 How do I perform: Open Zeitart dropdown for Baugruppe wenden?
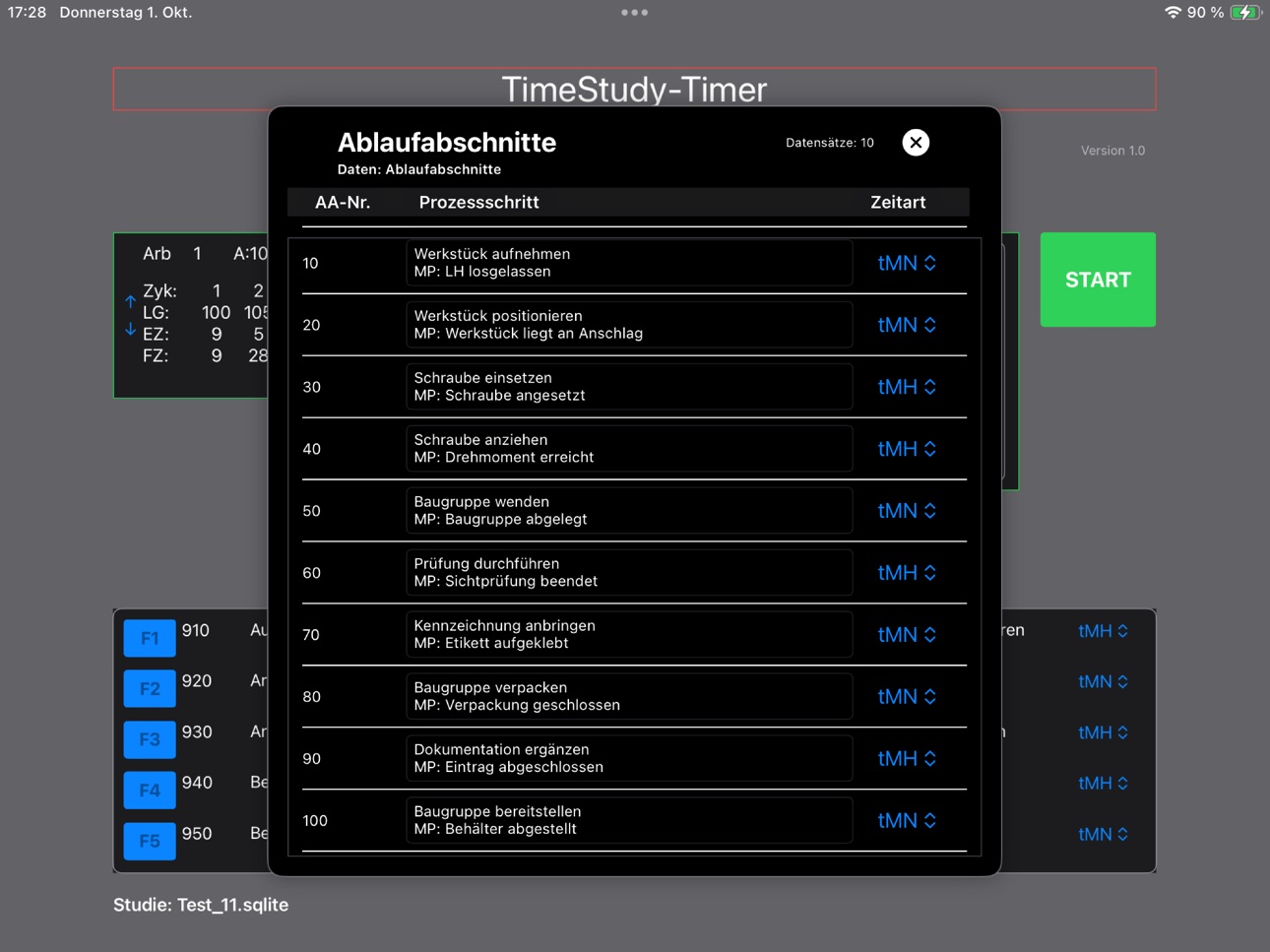(907, 511)
